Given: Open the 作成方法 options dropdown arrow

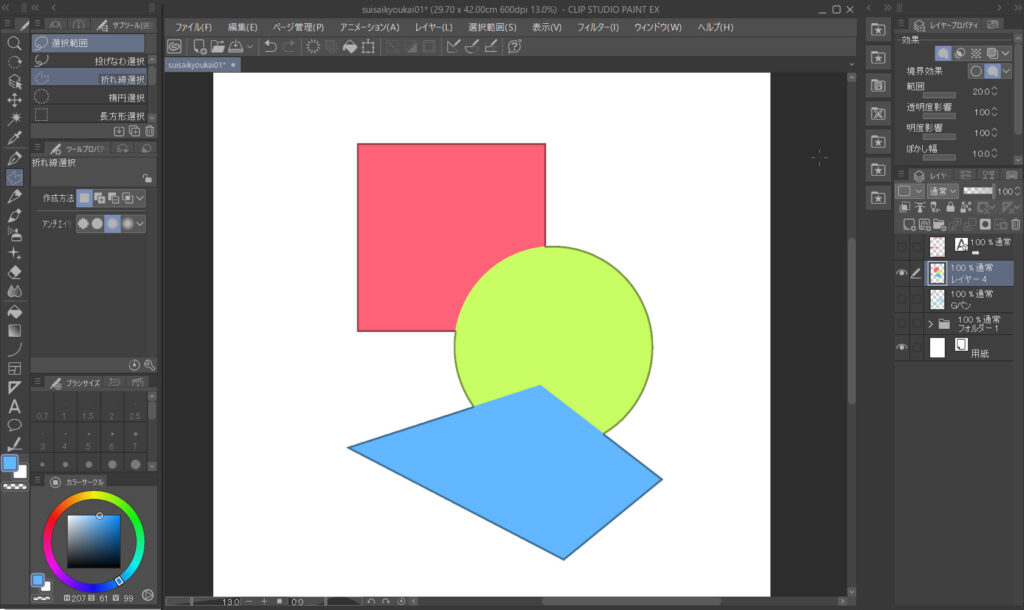Looking at the screenshot, I should pos(140,198).
